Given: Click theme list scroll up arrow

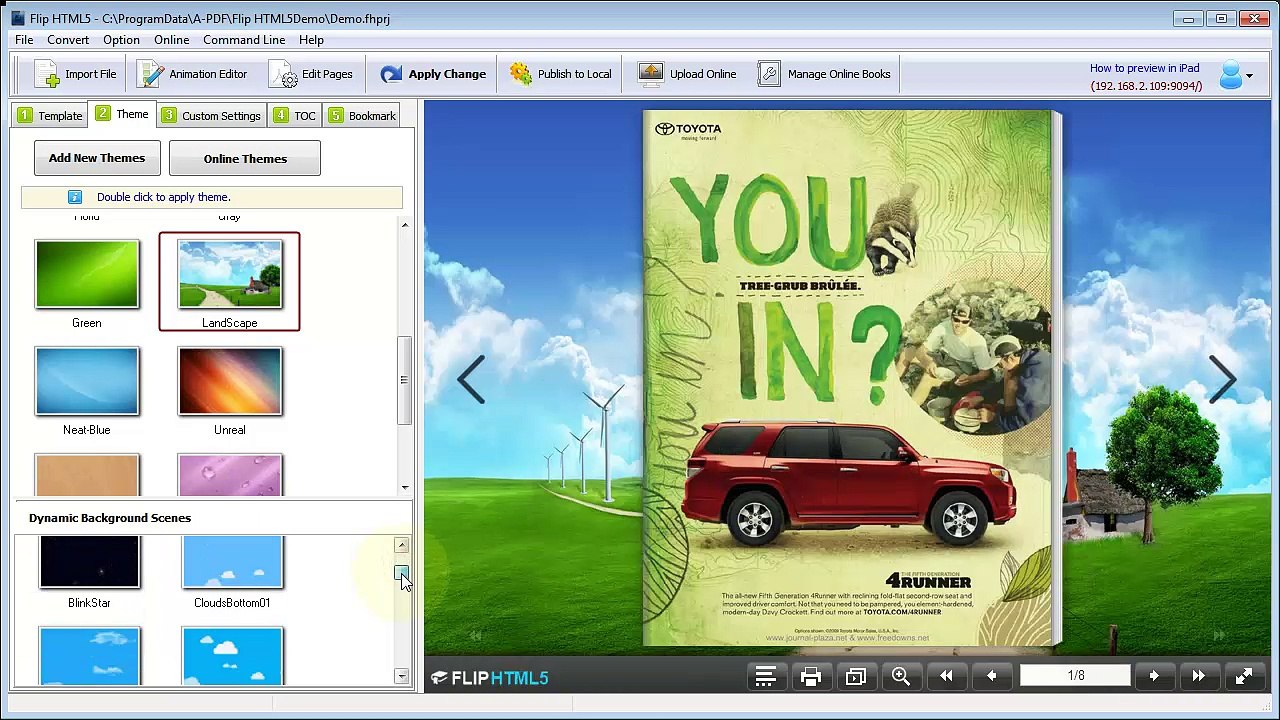Looking at the screenshot, I should pyautogui.click(x=404, y=224).
